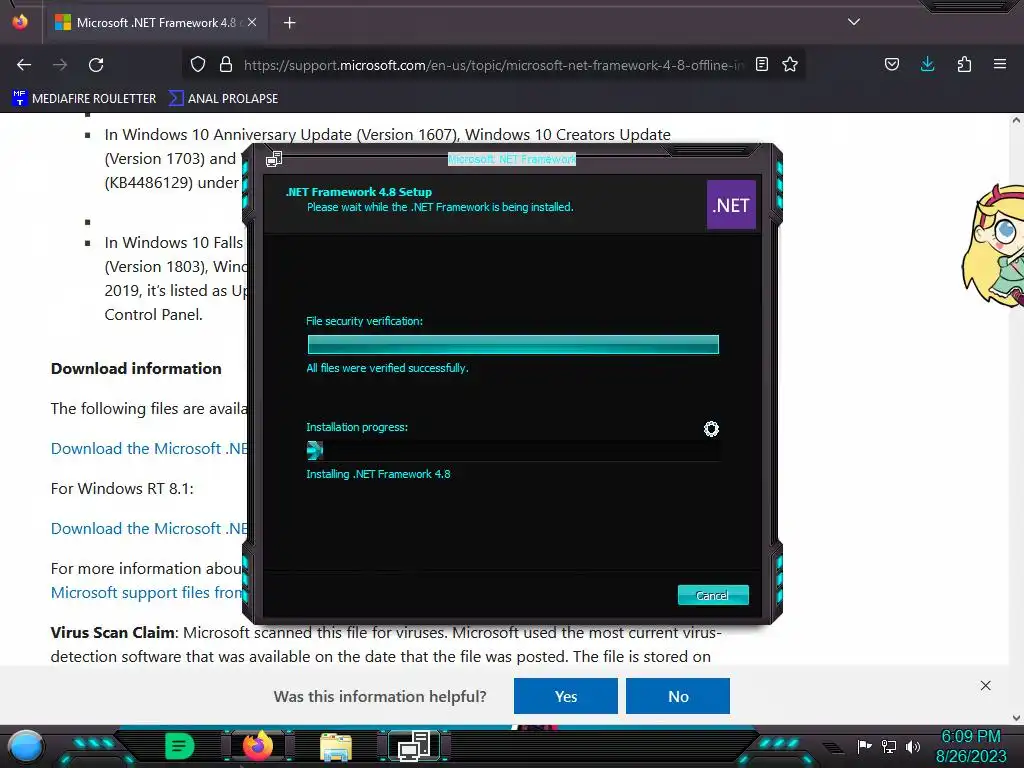Open the Windows RT Download the Microsoft link
Image resolution: width=1024 pixels, height=768 pixels.
point(149,528)
